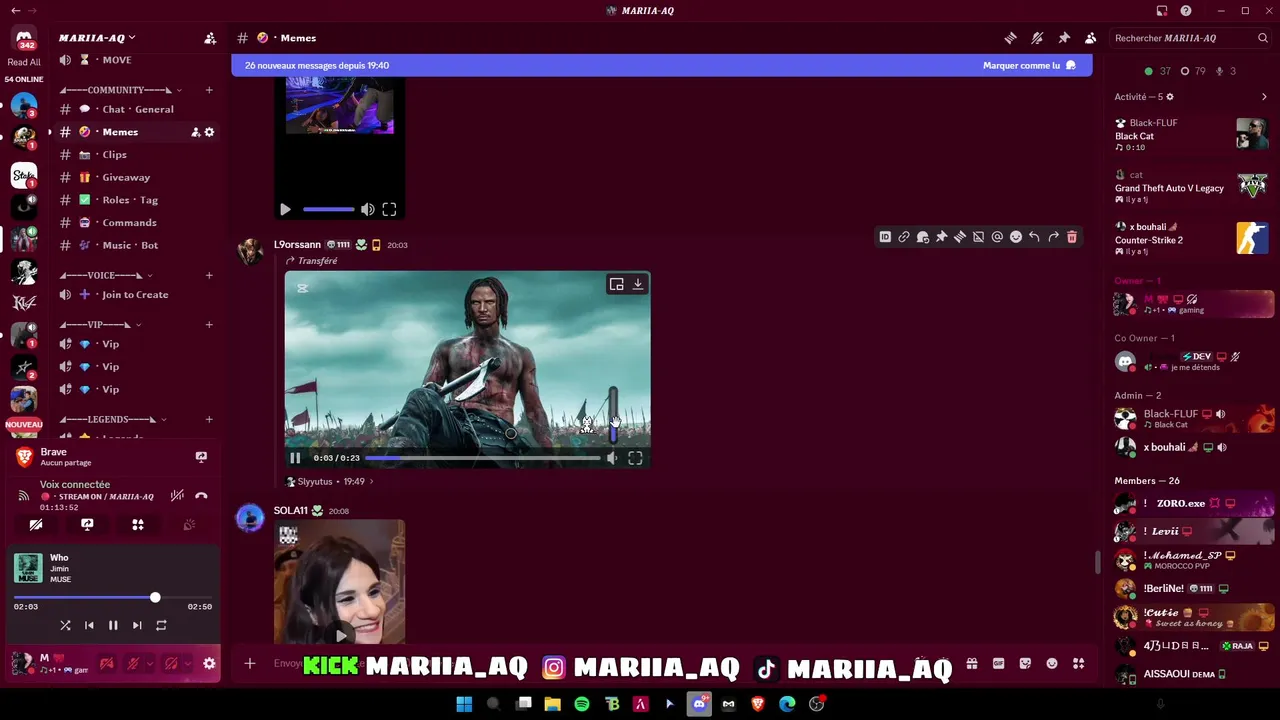Seek Spotify track progress slider
This screenshot has height=720, width=1280.
[113, 598]
